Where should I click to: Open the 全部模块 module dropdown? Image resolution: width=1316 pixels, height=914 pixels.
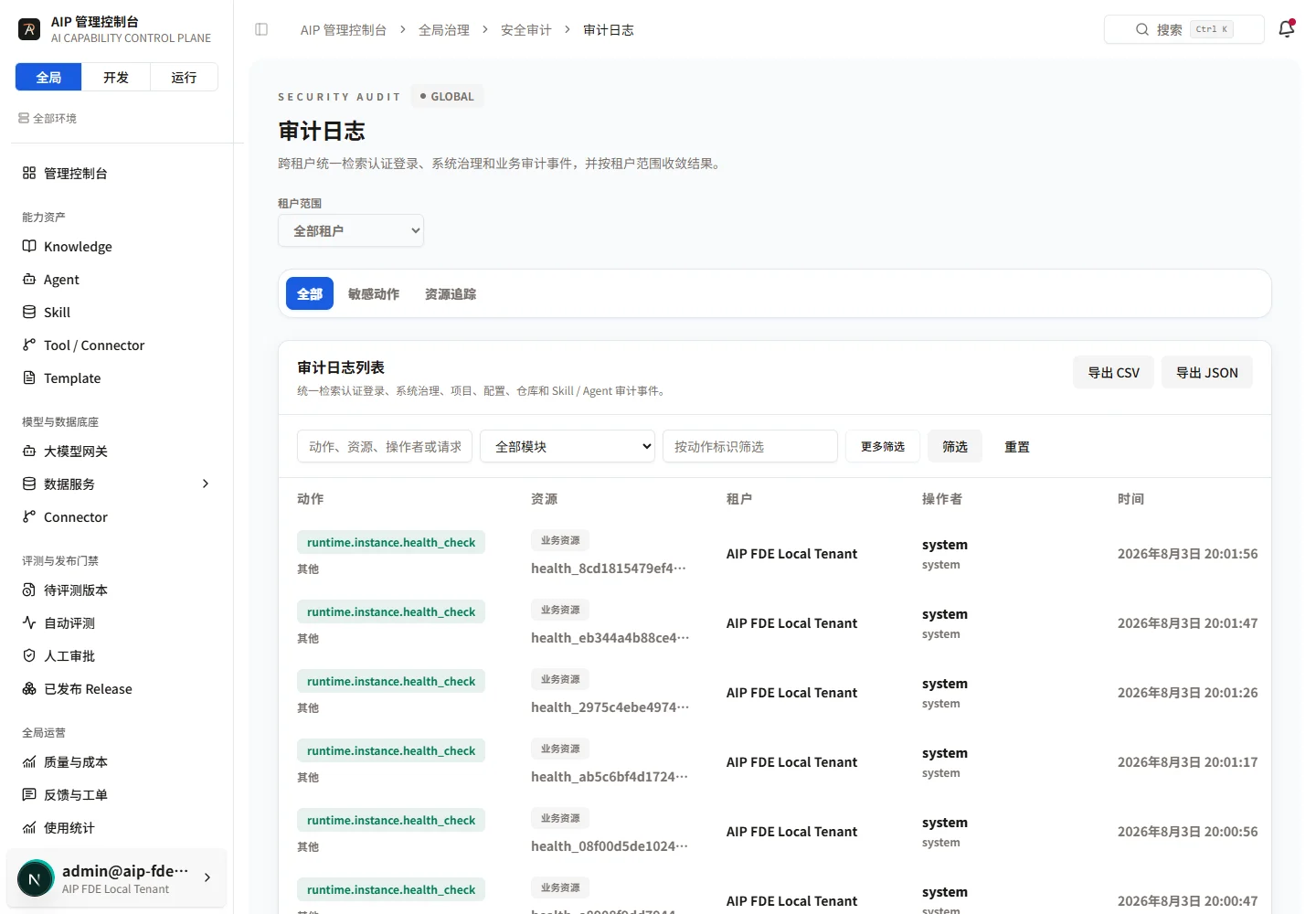568,446
